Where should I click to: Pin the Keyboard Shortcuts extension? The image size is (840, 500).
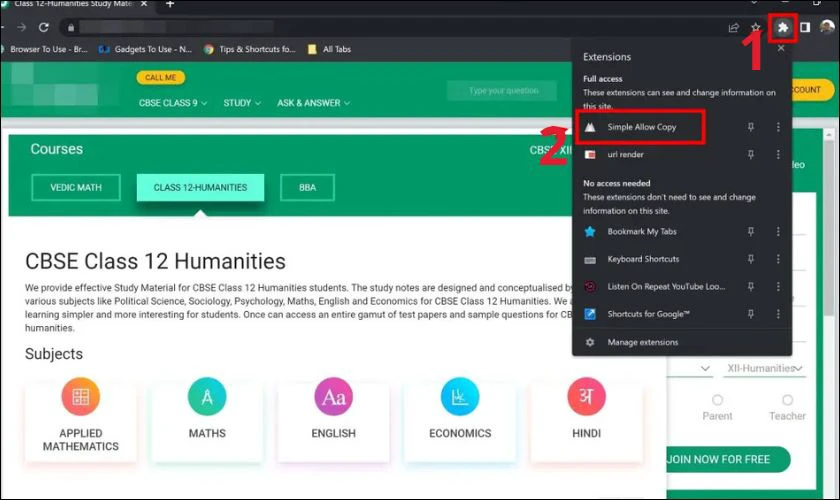[751, 259]
